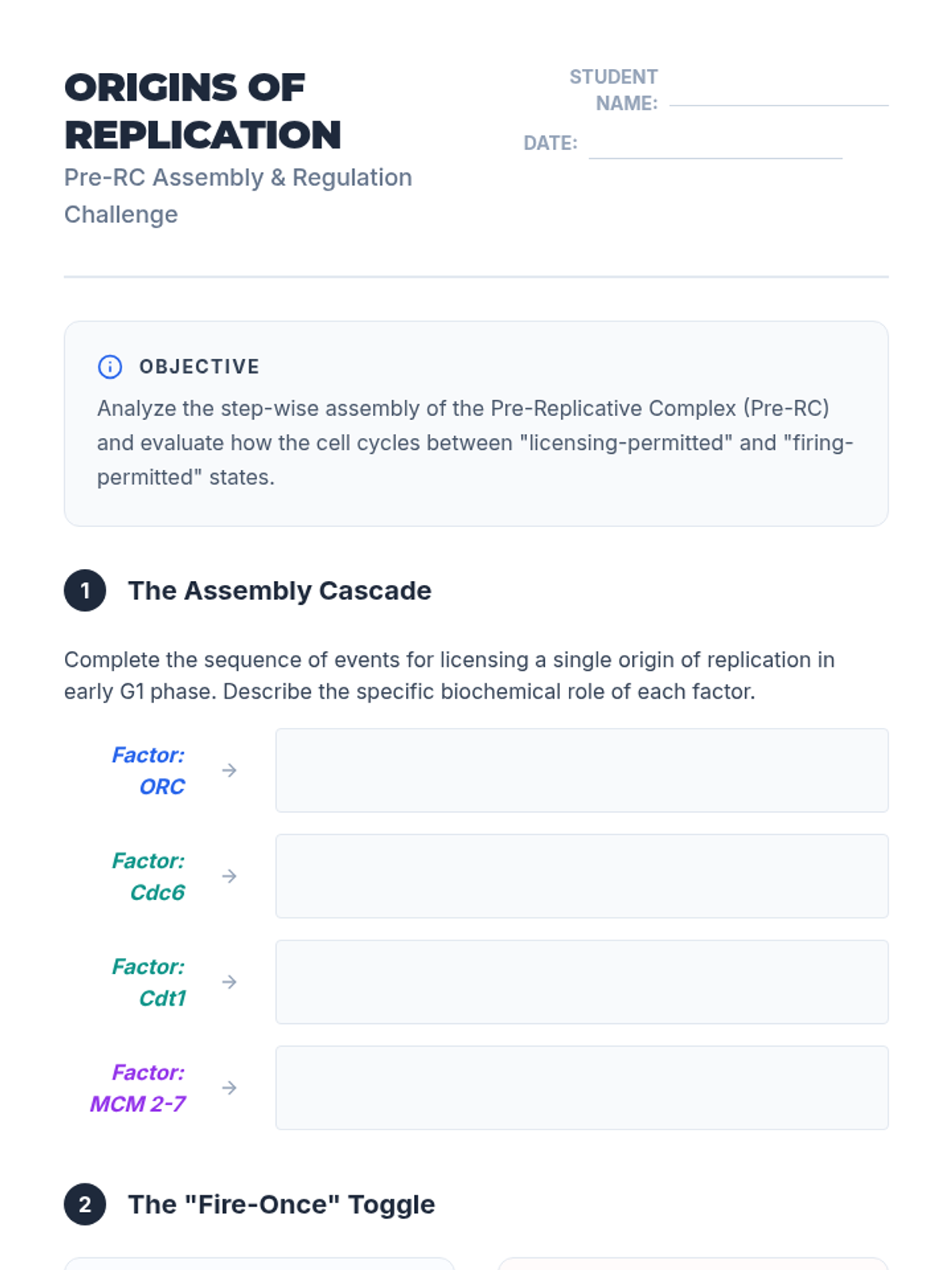Click the Cdc6 answer box
This screenshot has height=1270, width=952.
pyautogui.click(x=582, y=876)
